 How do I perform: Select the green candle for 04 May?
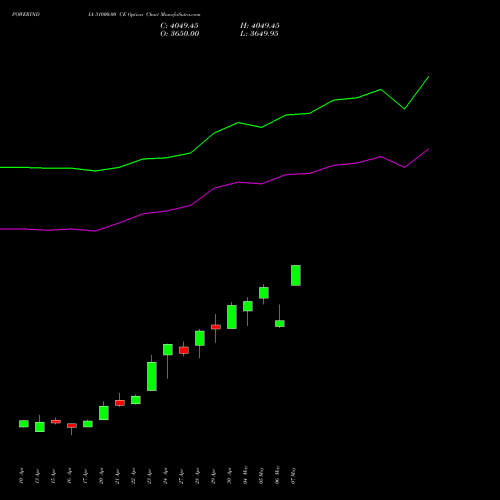(248, 306)
